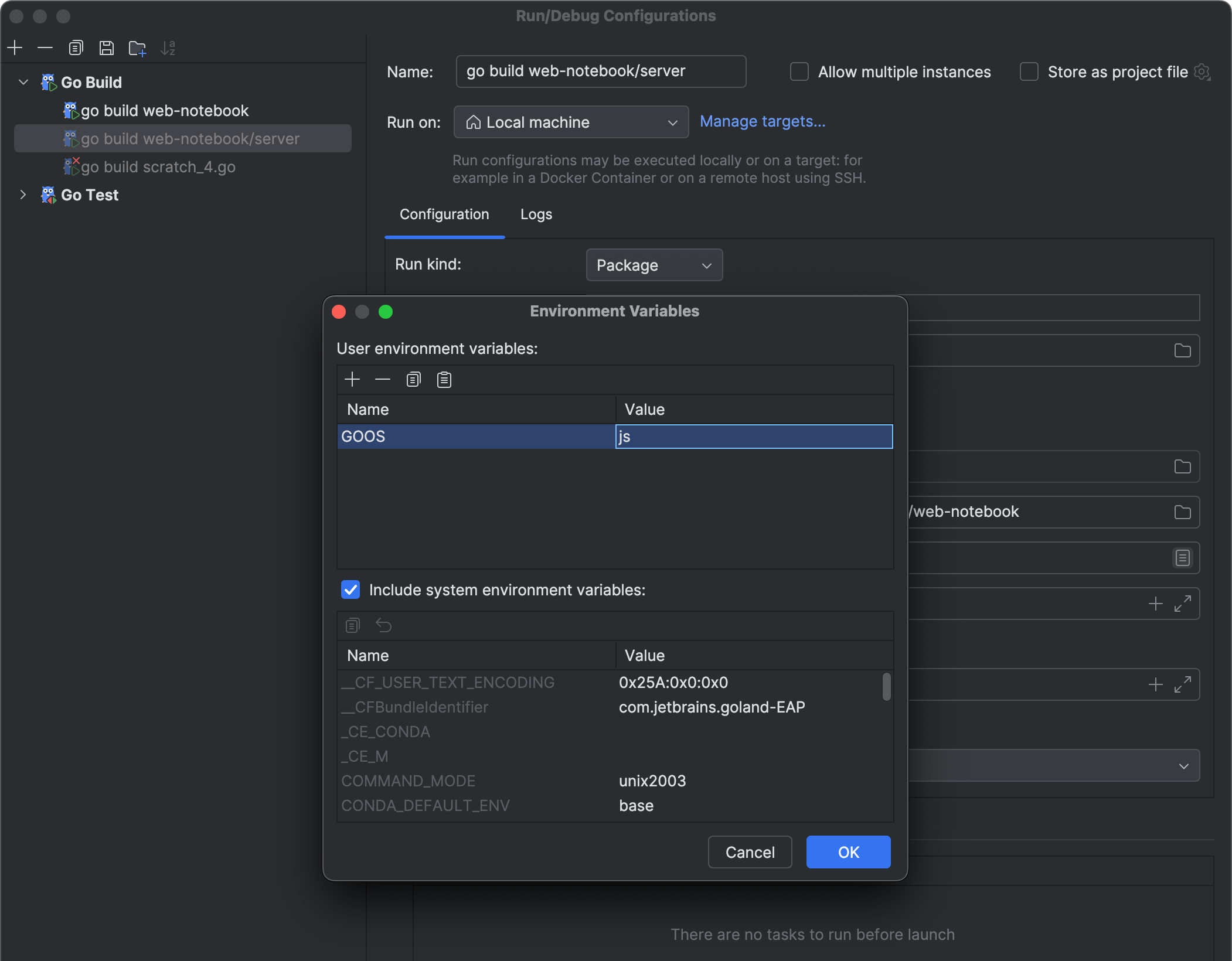Save the configuration
This screenshot has height=961, width=1232.
tap(107, 47)
